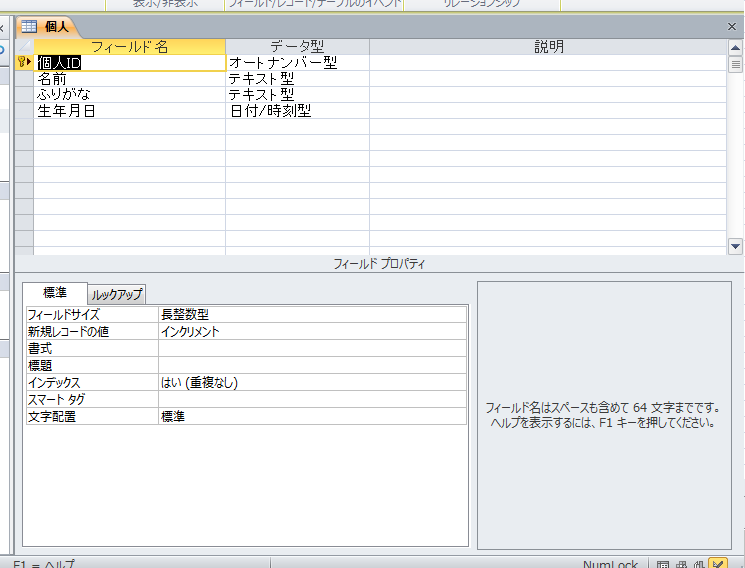Click the table icon on the 個人 tab
This screenshot has height=568, width=745.
click(29, 27)
